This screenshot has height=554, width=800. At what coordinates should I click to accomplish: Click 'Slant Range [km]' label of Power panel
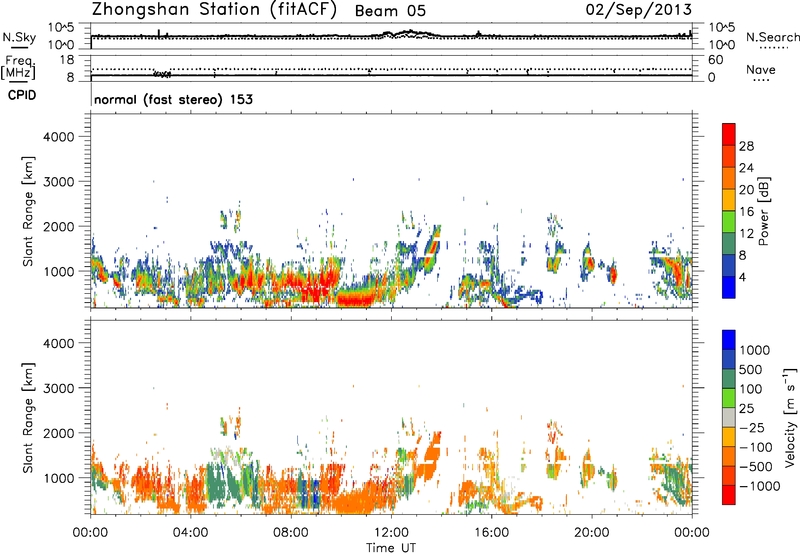[x=28, y=211]
